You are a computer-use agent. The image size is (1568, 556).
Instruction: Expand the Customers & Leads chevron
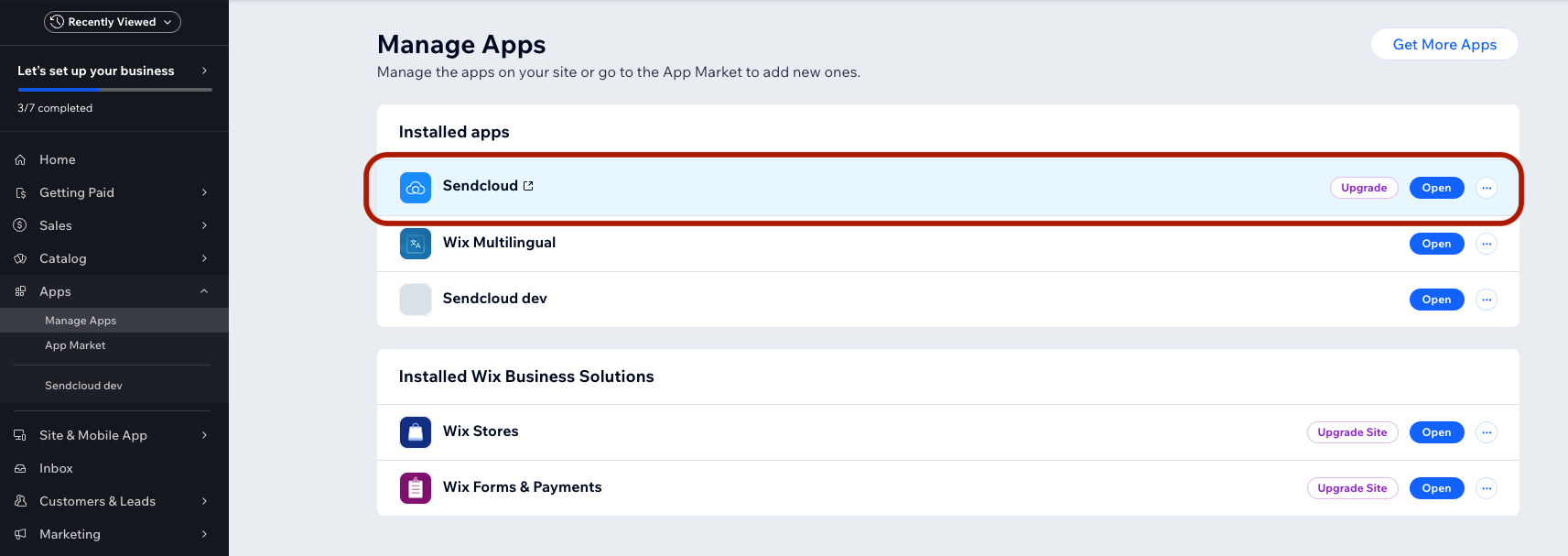pos(204,501)
